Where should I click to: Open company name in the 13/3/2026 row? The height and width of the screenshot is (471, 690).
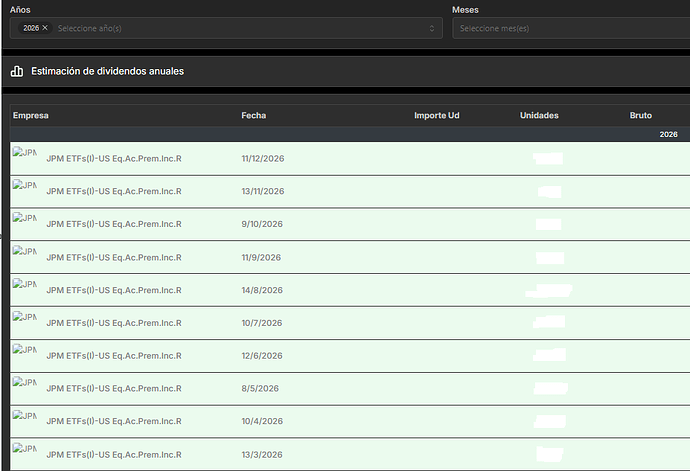tap(114, 455)
